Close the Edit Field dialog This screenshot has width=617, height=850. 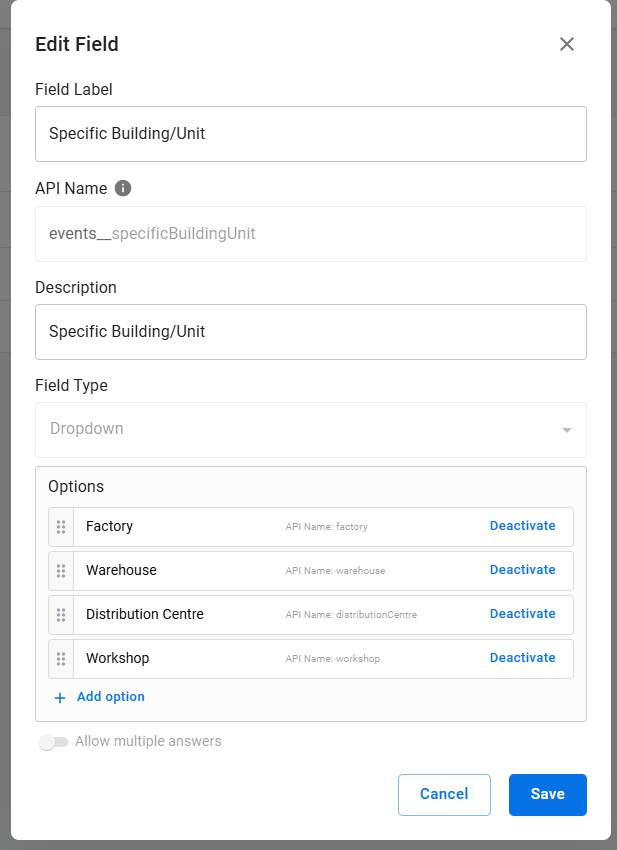pyautogui.click(x=567, y=44)
